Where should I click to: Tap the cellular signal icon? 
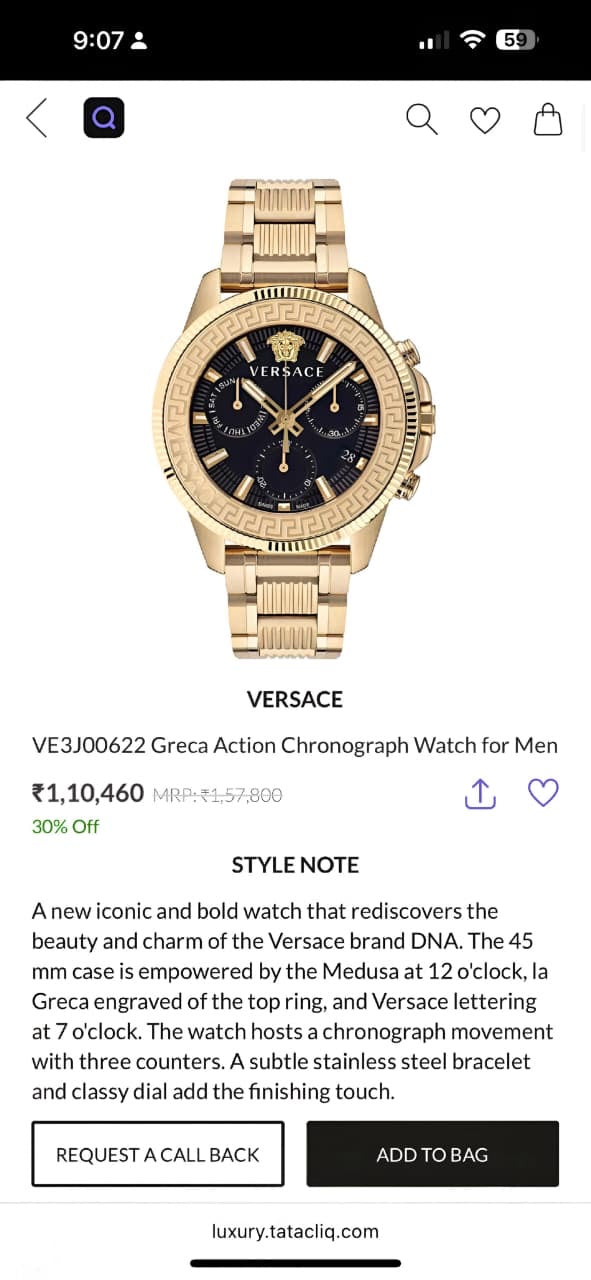(434, 41)
